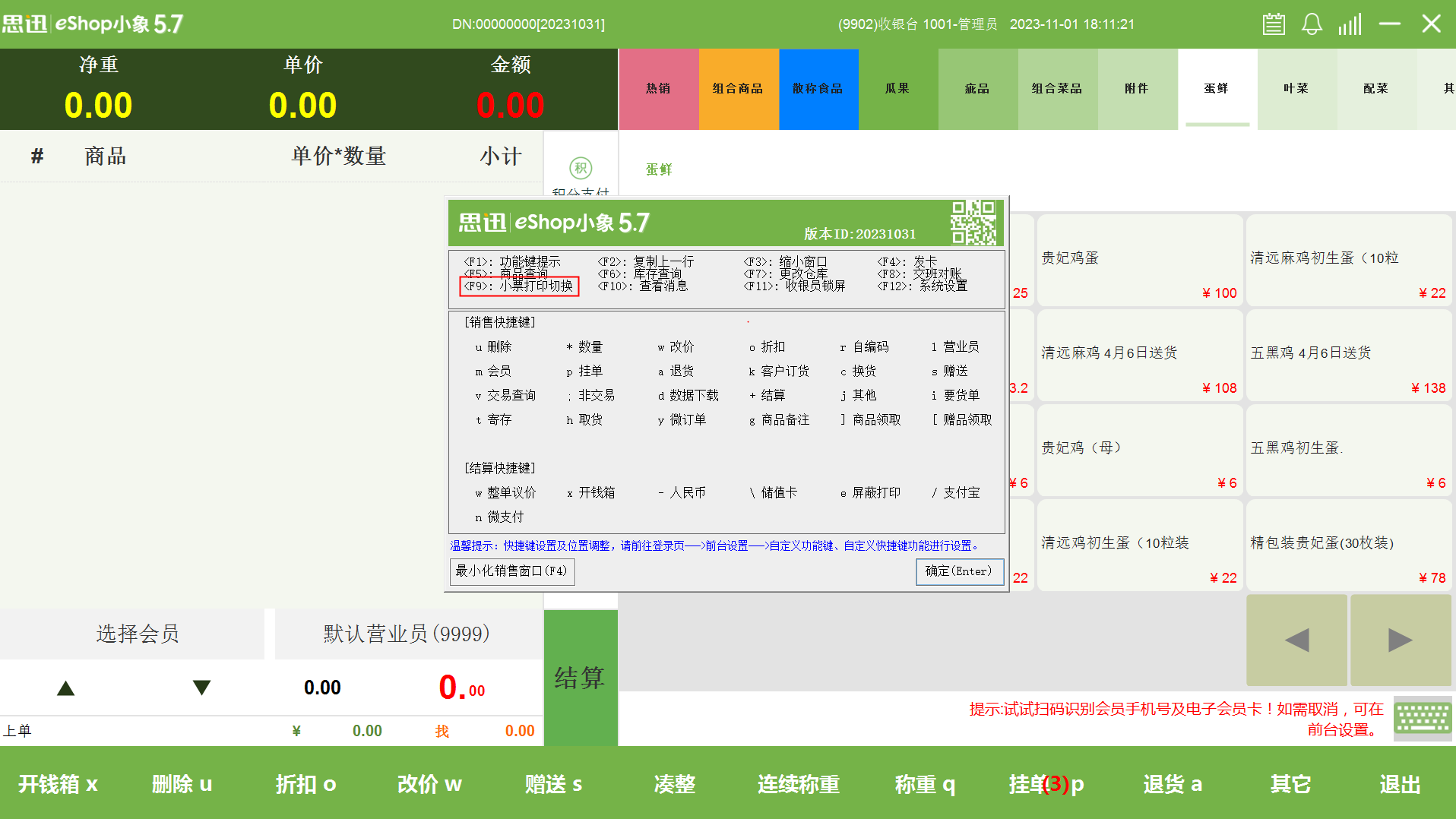Viewport: 1456px width, 819px height.
Task: Switch to 组合菜品 category tab
Action: click(1058, 89)
